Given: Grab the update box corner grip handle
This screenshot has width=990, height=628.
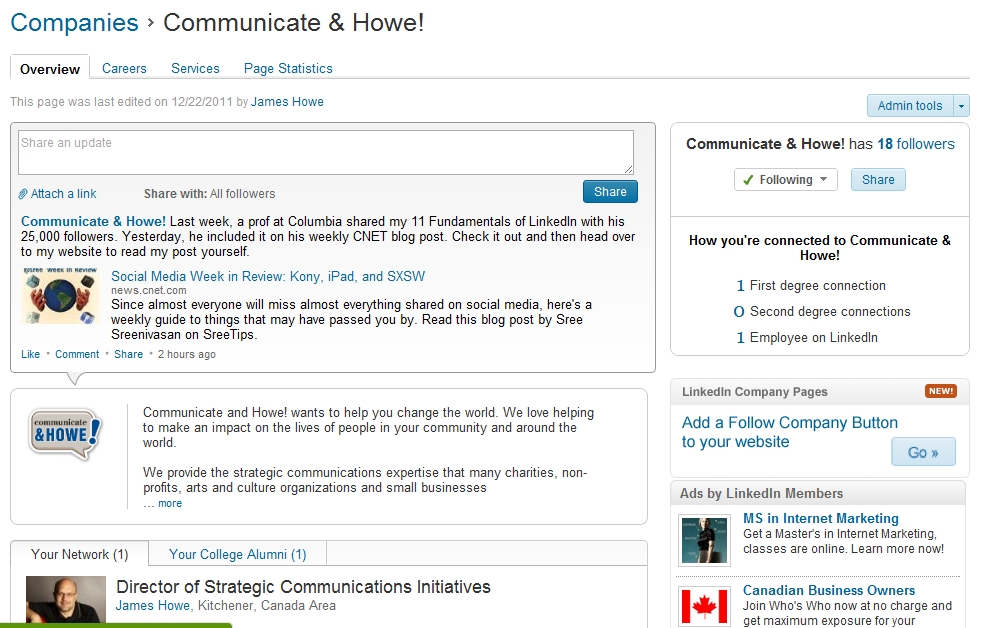Looking at the screenshot, I should [x=629, y=169].
